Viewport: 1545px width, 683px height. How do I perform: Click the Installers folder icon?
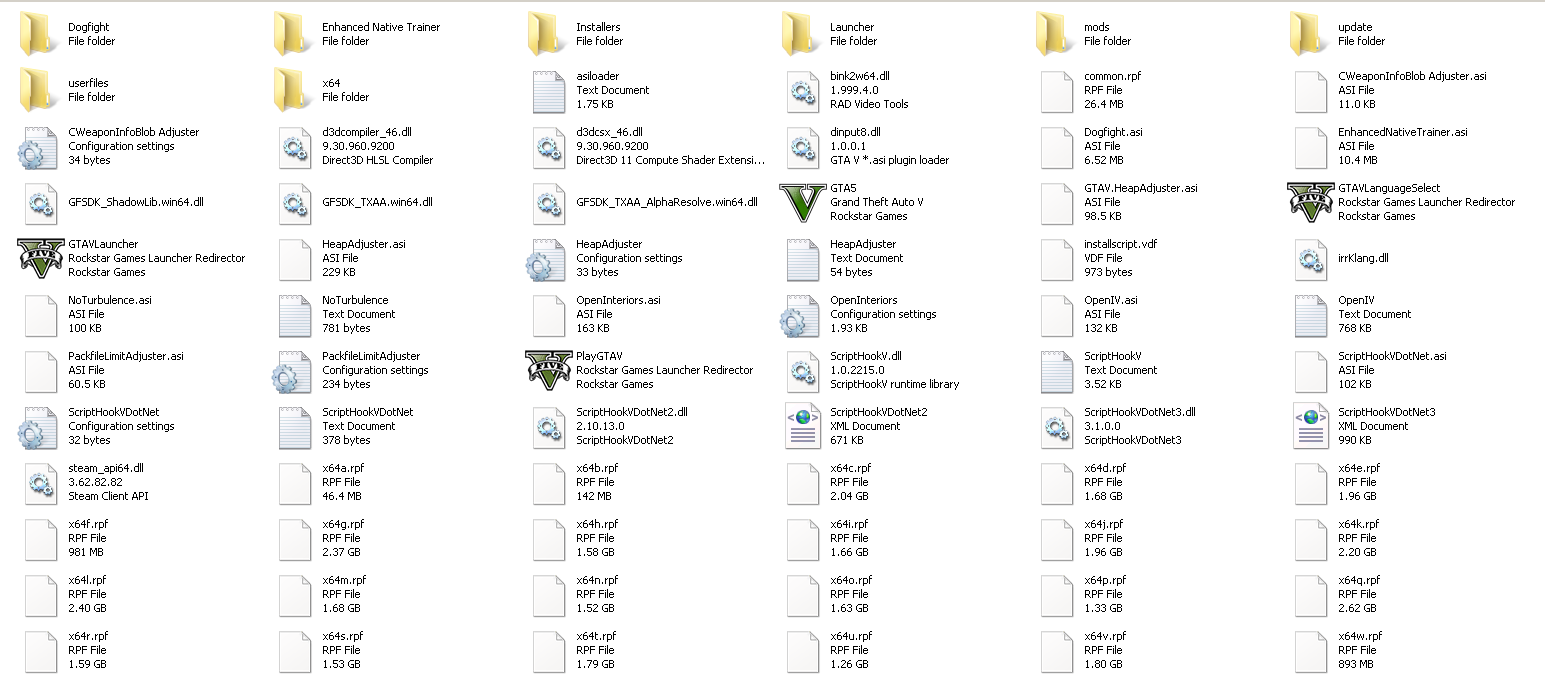click(548, 34)
